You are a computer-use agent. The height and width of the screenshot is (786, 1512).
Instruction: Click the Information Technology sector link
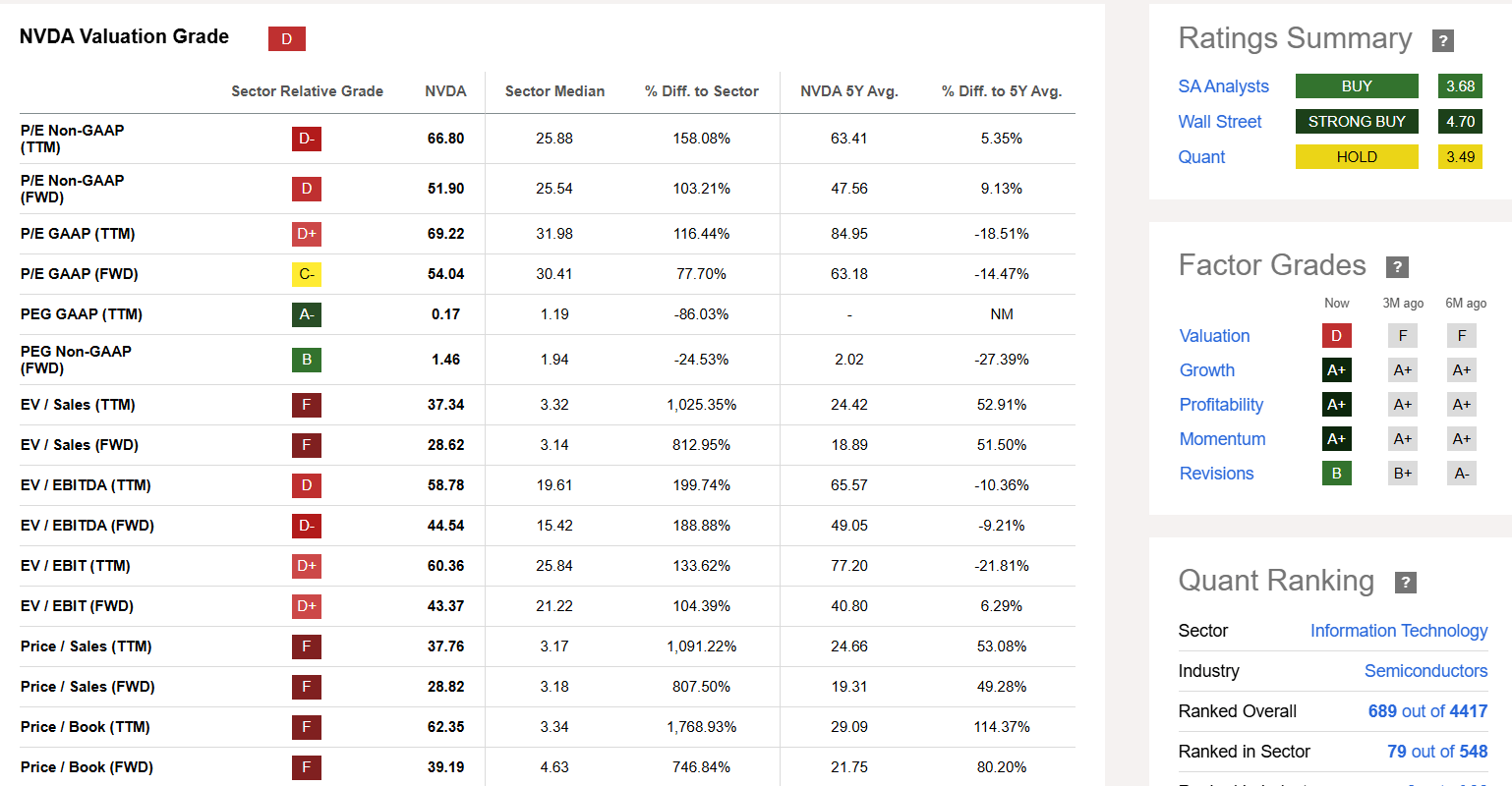click(1399, 631)
